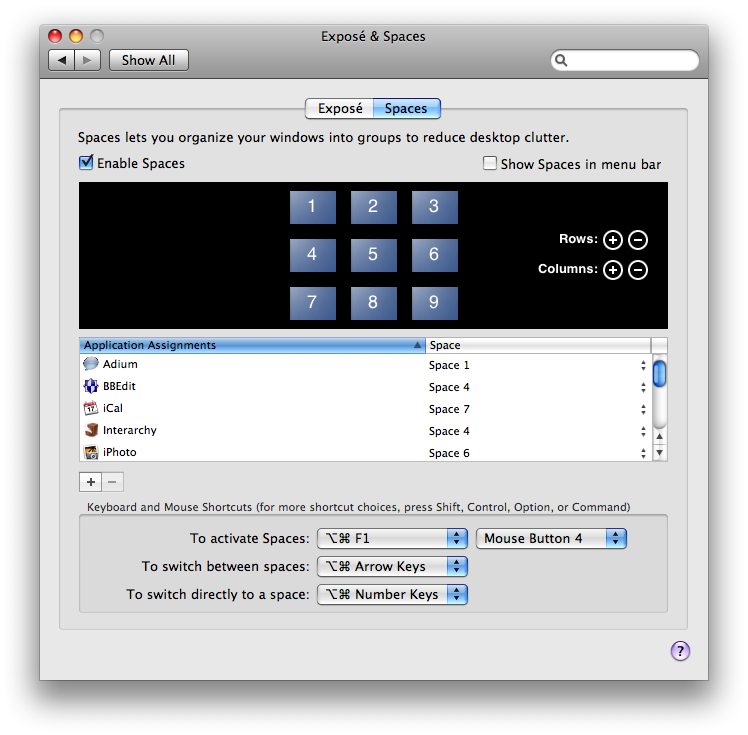Open the Mouse Button 4 dropdown
Image resolution: width=748 pixels, height=735 pixels.
551,538
